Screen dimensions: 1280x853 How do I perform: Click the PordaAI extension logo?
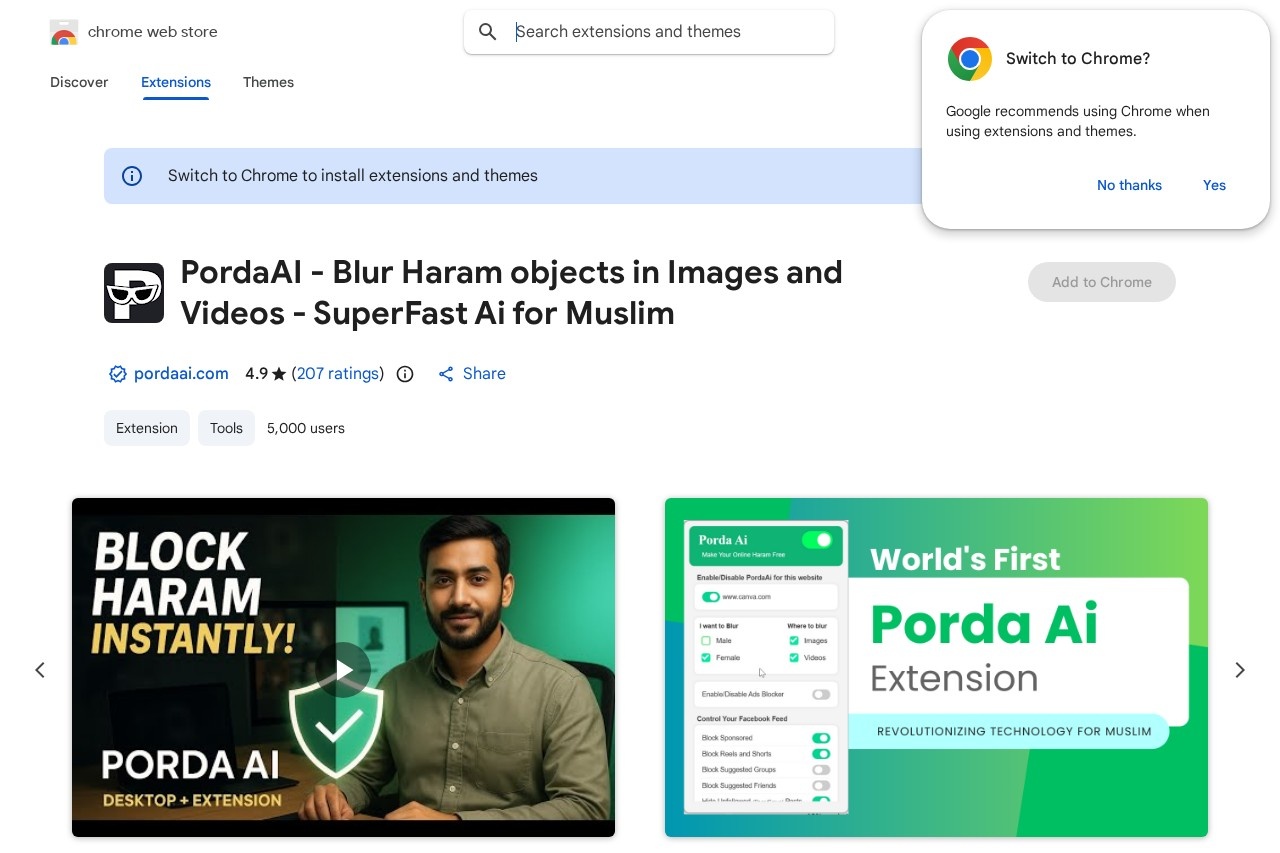[x=134, y=292]
